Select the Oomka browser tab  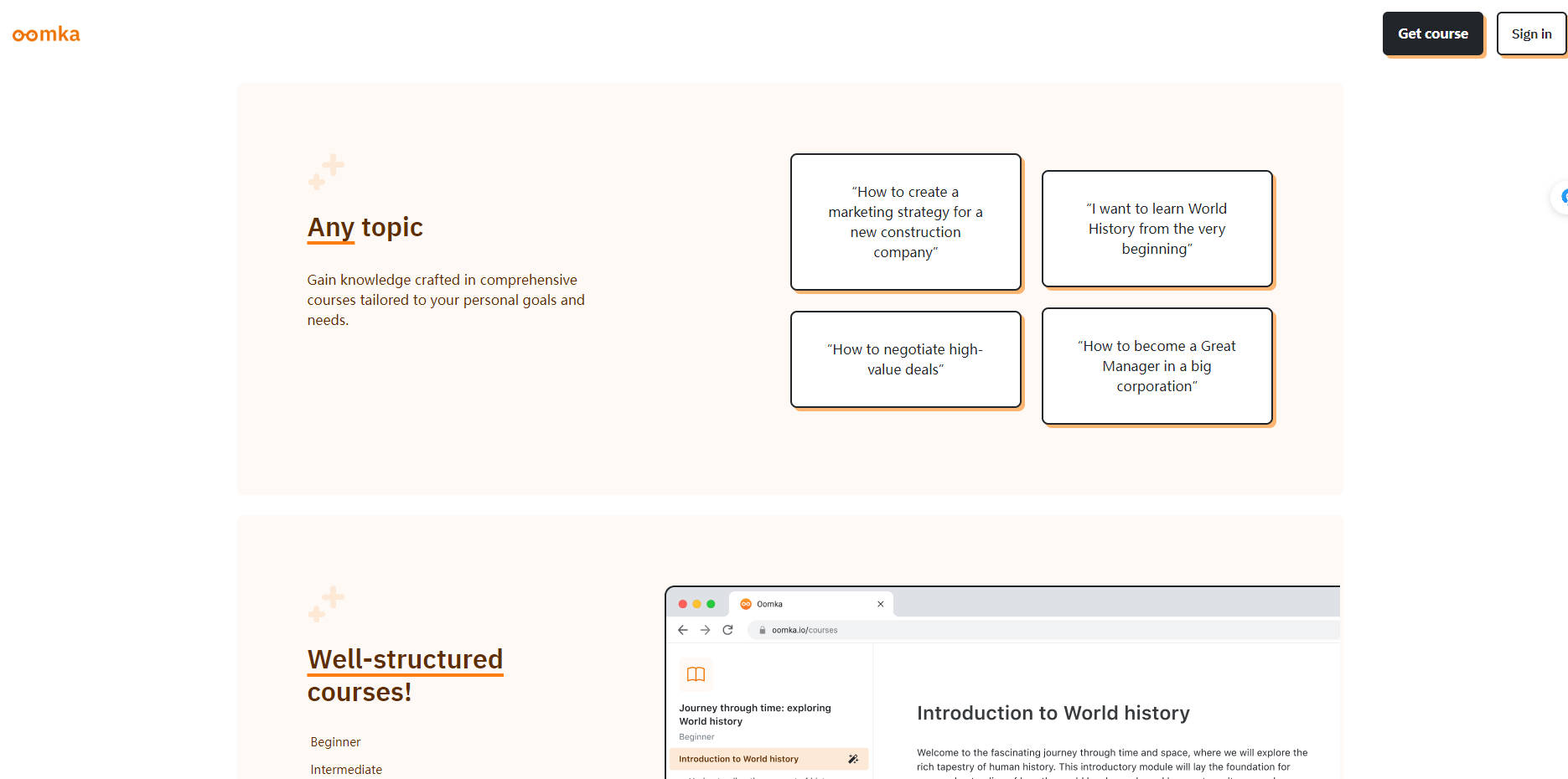pyautogui.click(x=796, y=604)
